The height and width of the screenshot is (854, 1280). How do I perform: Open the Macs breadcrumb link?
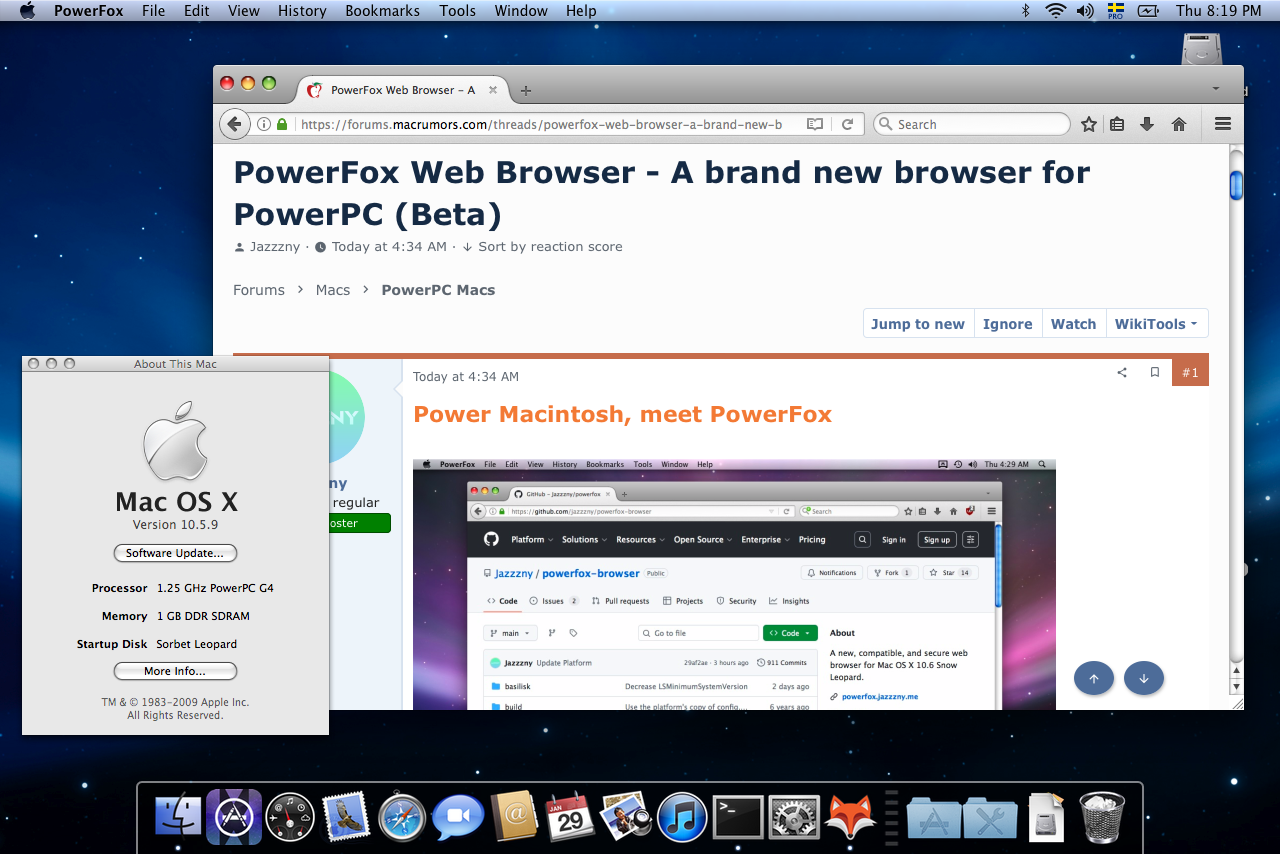[x=333, y=290]
